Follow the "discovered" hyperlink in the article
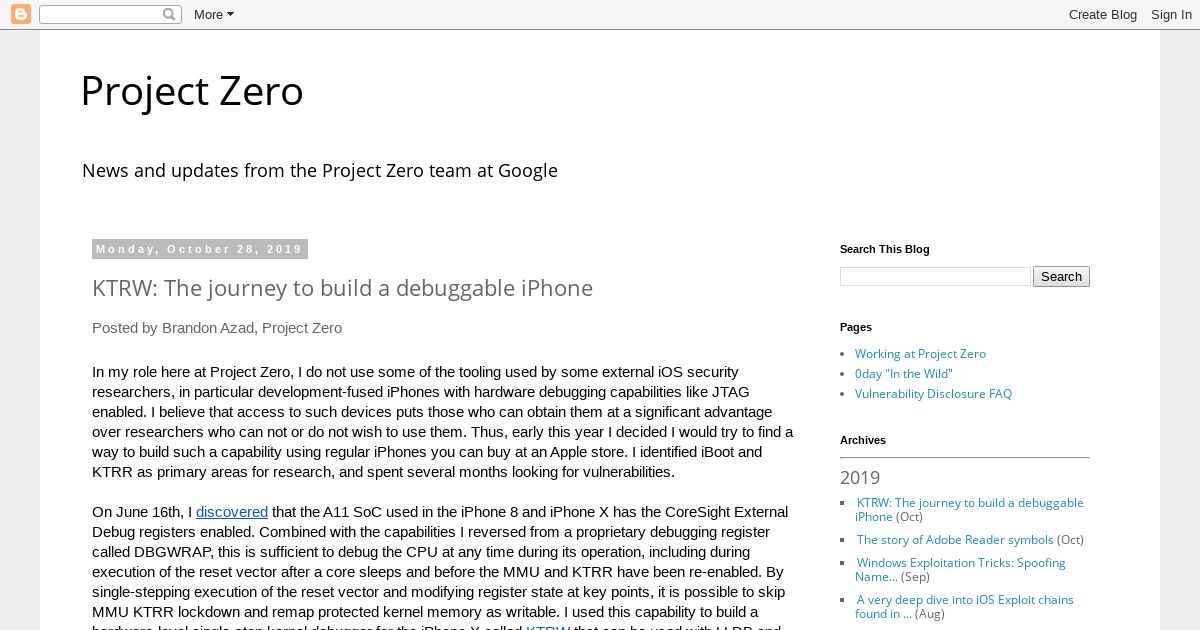The width and height of the screenshot is (1200, 630). pyautogui.click(x=232, y=511)
